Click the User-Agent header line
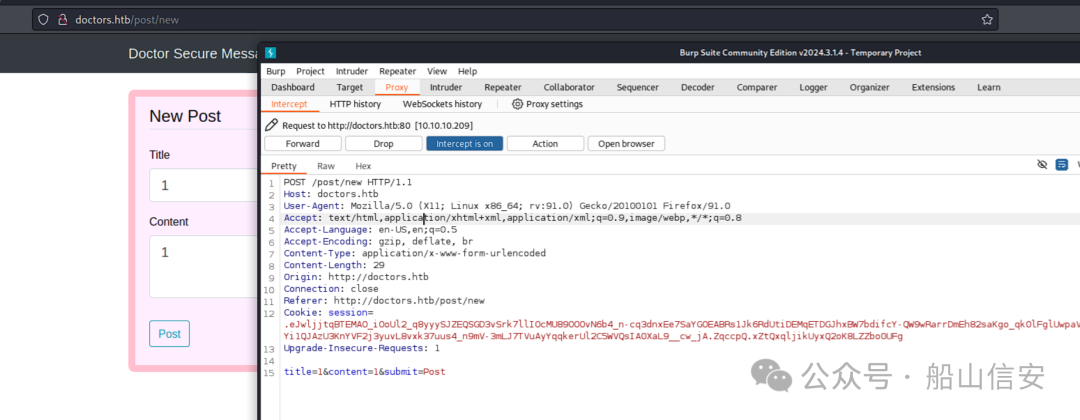 pos(507,206)
